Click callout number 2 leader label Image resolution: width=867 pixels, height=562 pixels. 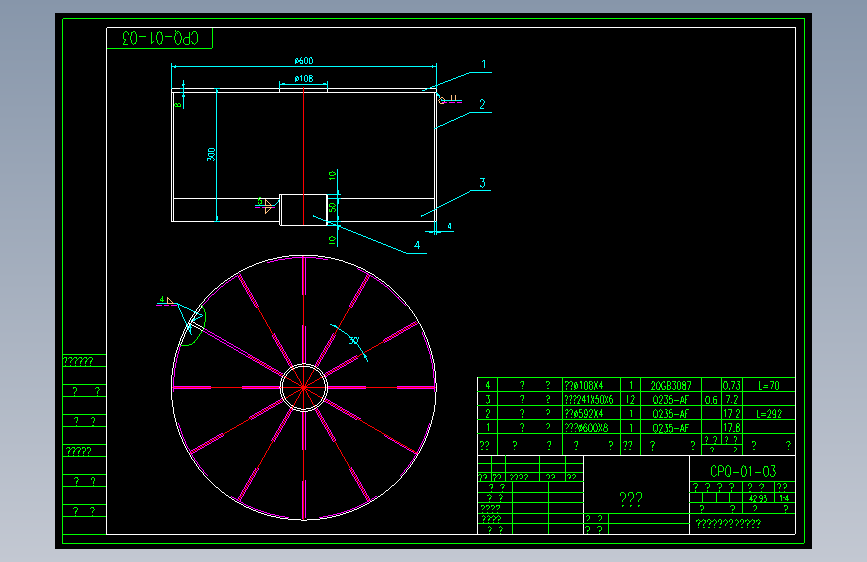[482, 104]
